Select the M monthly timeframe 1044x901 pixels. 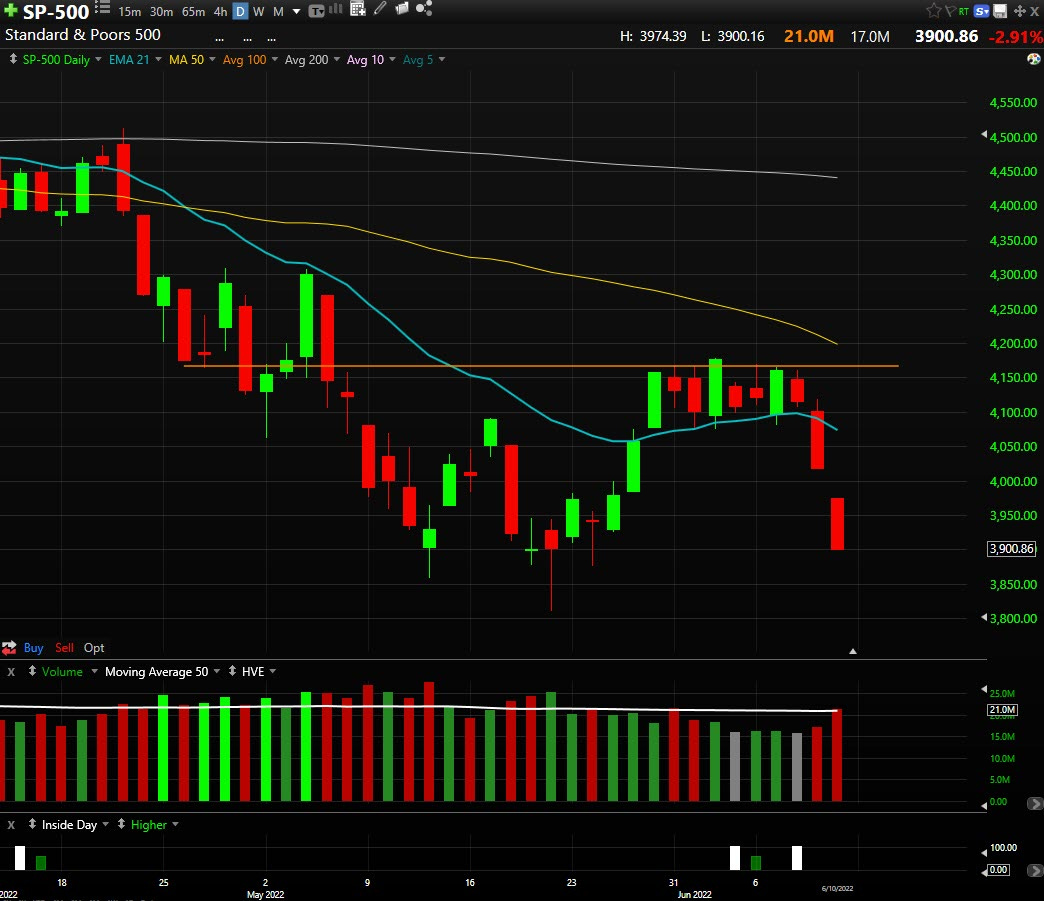pos(278,12)
